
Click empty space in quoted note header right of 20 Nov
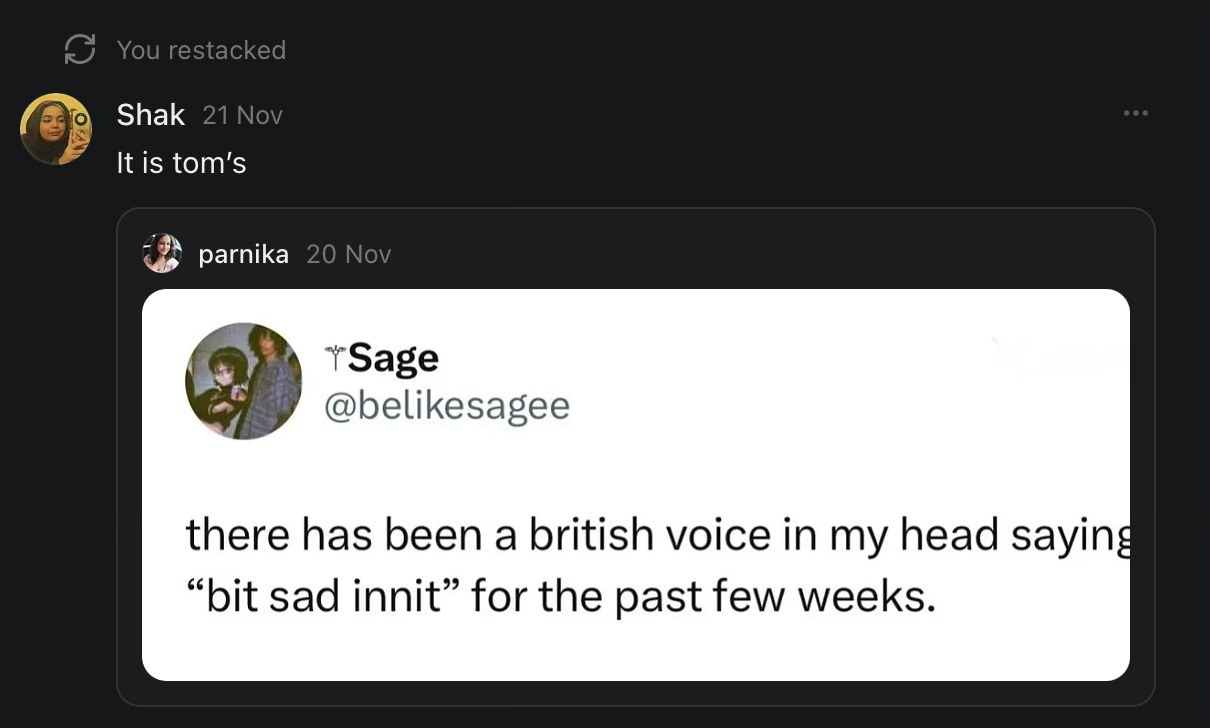click(750, 254)
